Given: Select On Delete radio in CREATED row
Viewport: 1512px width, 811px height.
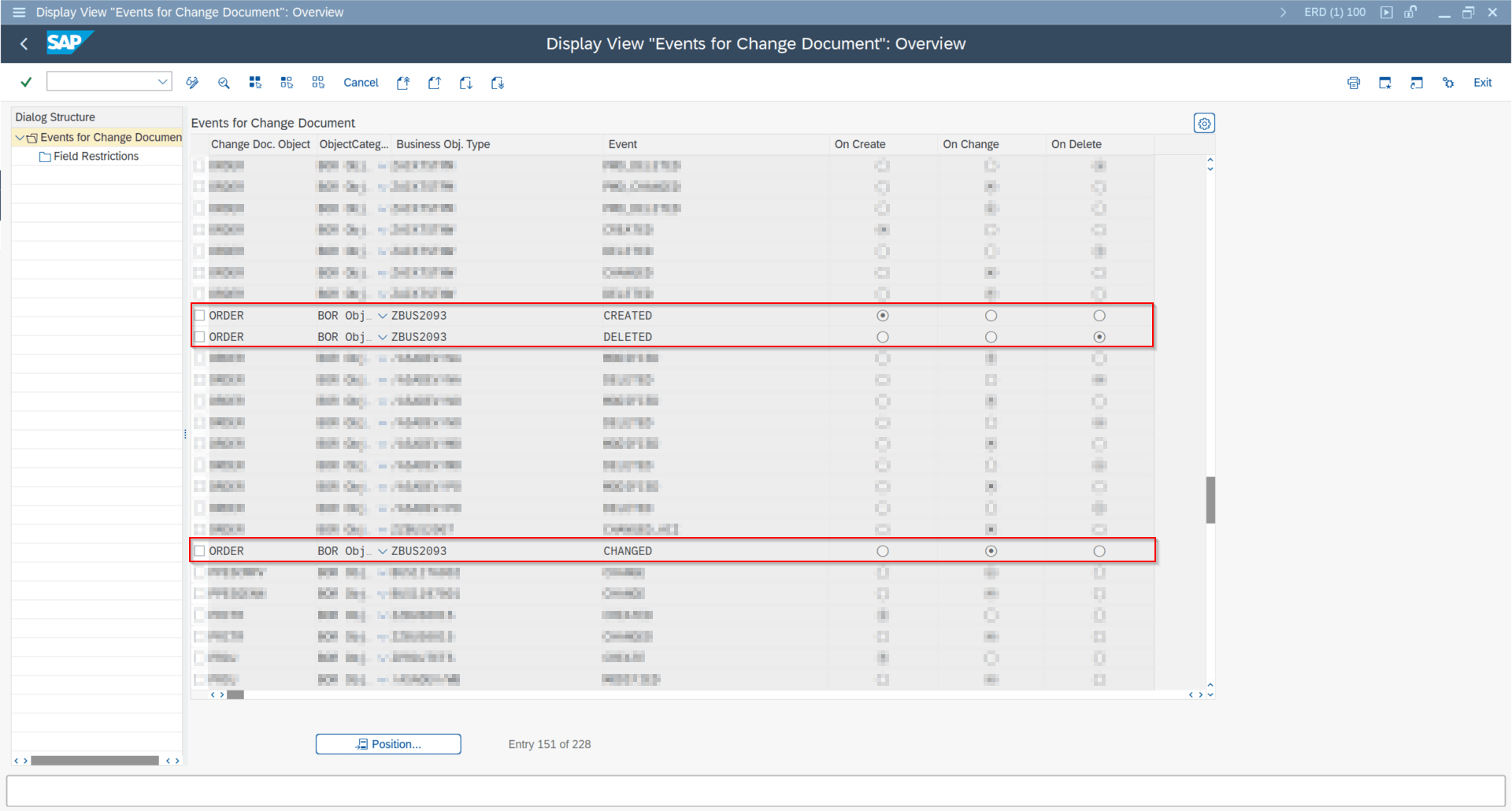Looking at the screenshot, I should (x=1099, y=316).
